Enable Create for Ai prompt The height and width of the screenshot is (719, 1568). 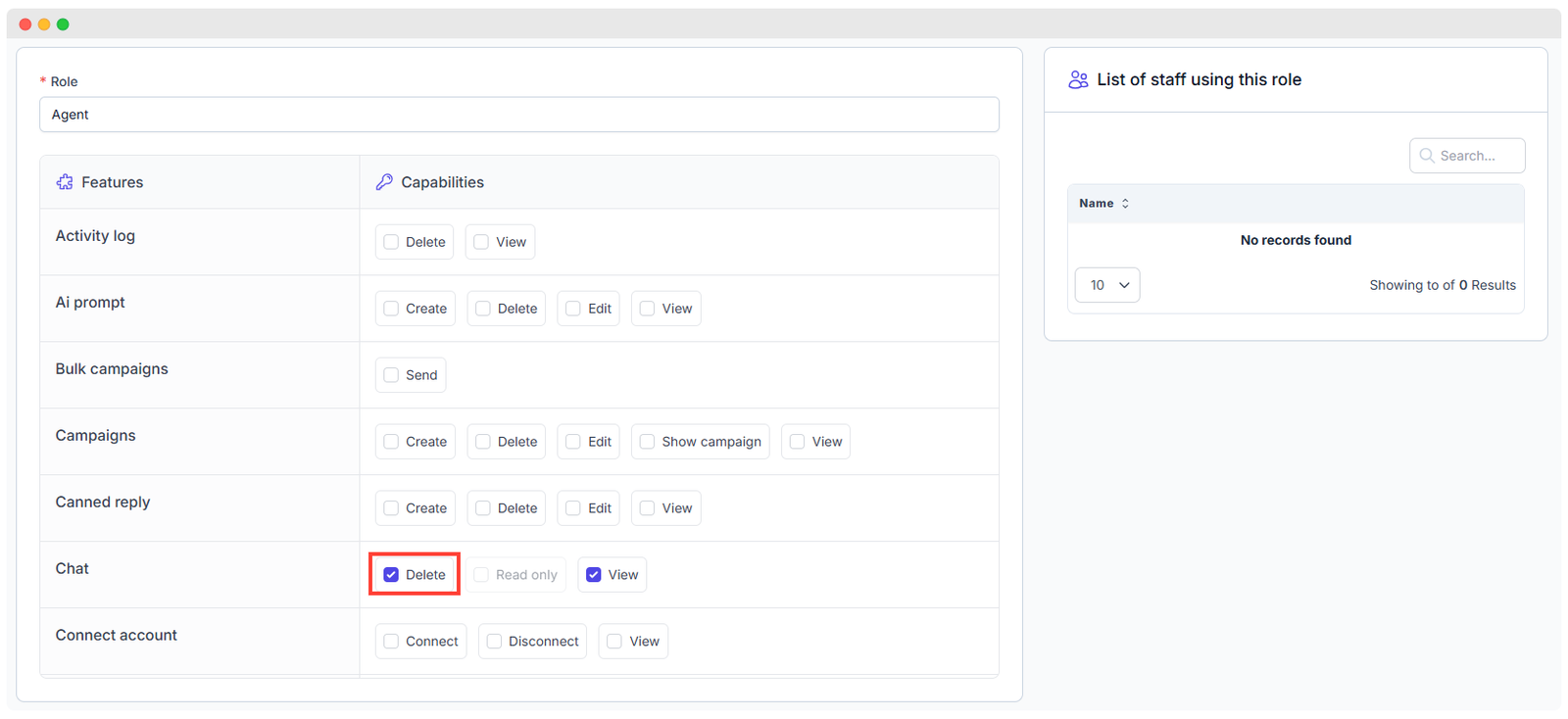coord(391,309)
